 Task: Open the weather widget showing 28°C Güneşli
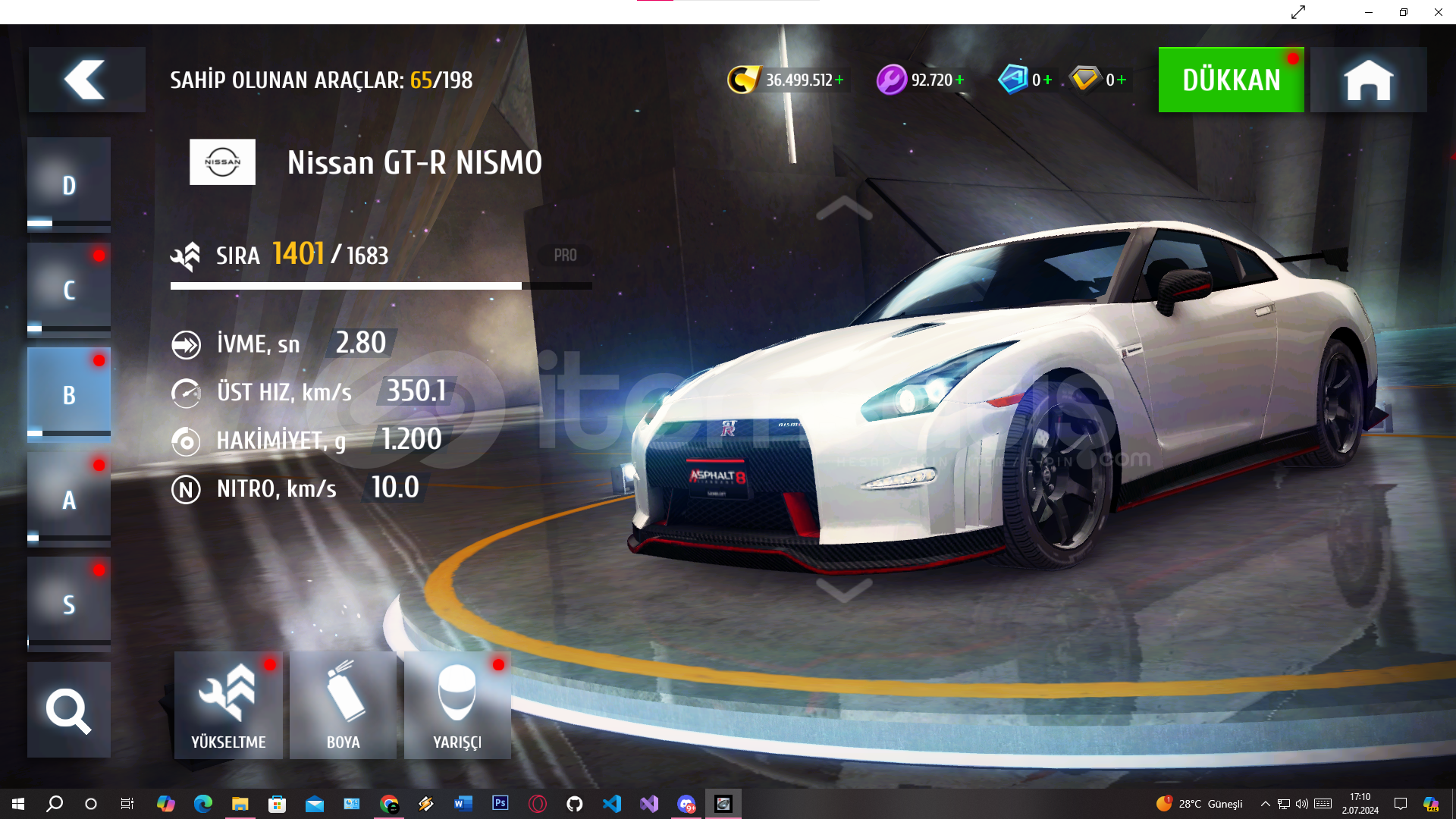(x=1200, y=804)
